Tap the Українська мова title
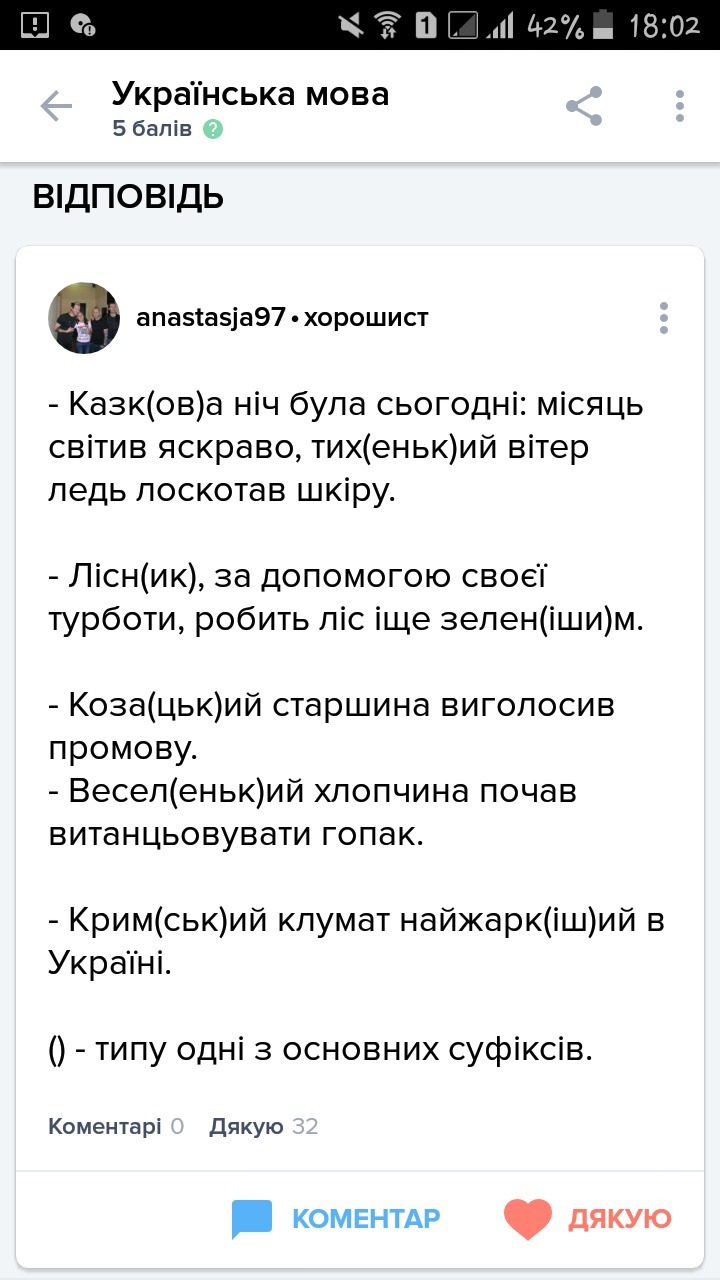 click(x=250, y=94)
